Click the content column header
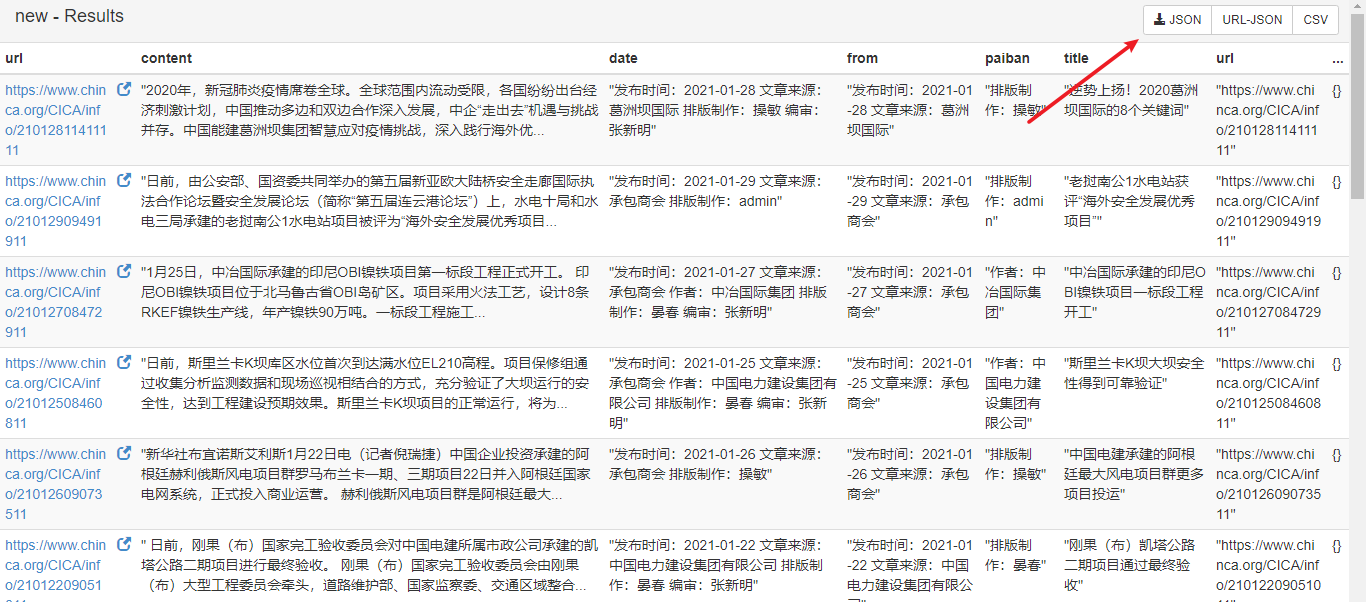1366x602 pixels. point(166,58)
